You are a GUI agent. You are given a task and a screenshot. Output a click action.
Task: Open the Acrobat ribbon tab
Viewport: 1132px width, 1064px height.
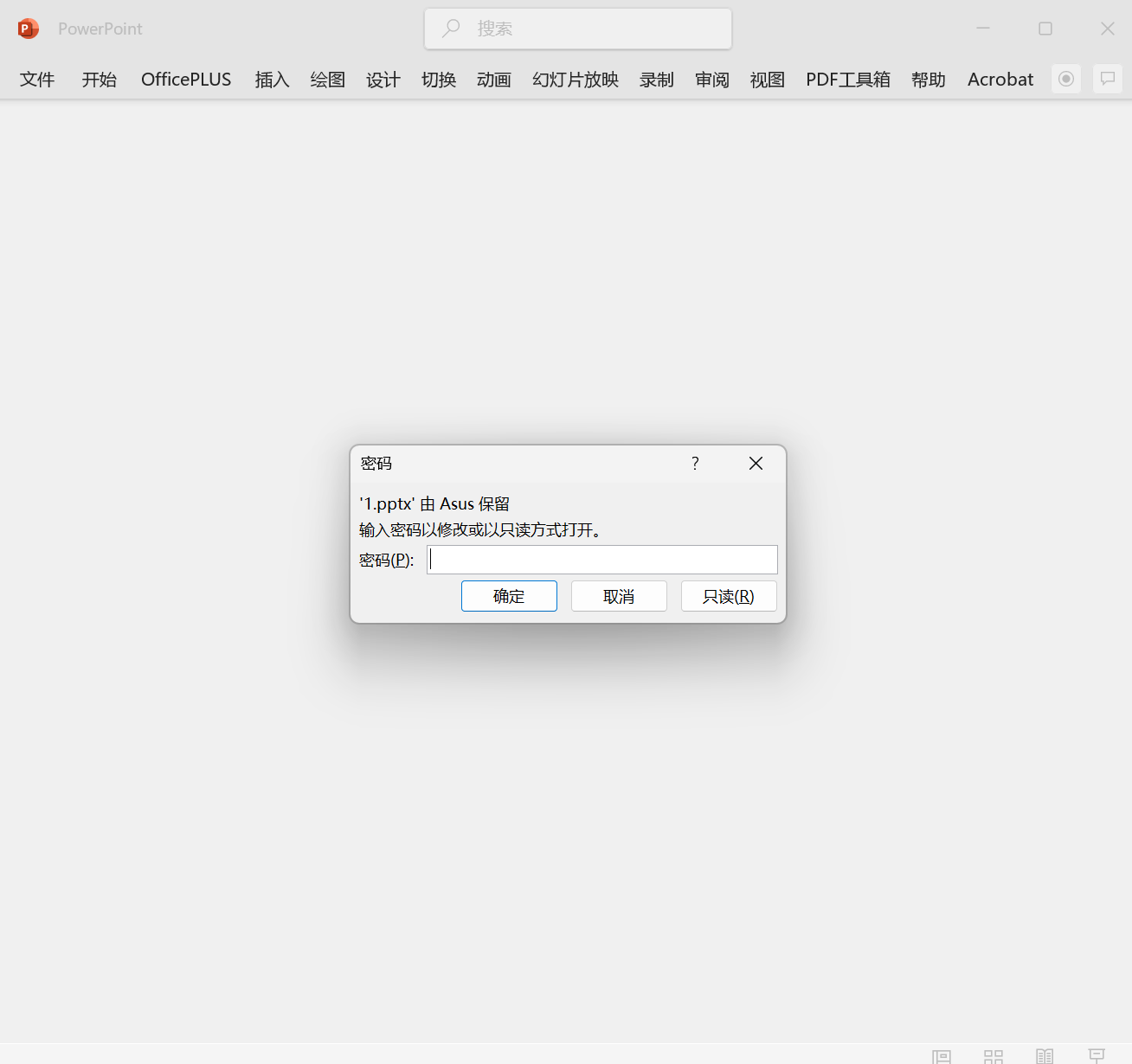point(1000,80)
